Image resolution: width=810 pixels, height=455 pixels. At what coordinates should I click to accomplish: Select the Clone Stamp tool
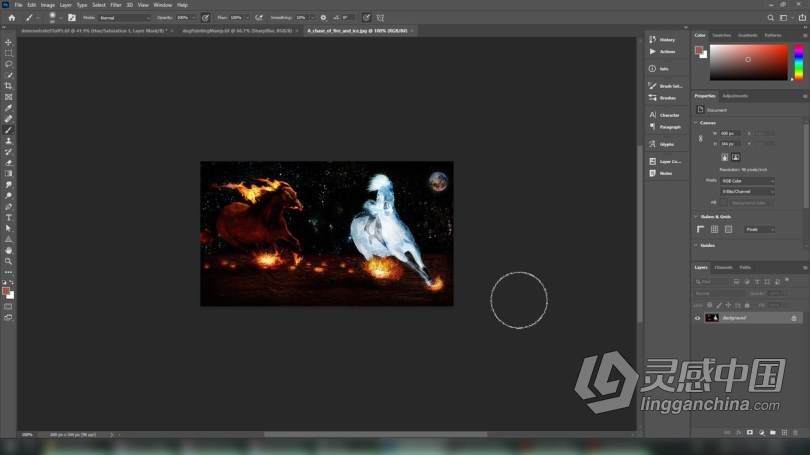point(8,141)
